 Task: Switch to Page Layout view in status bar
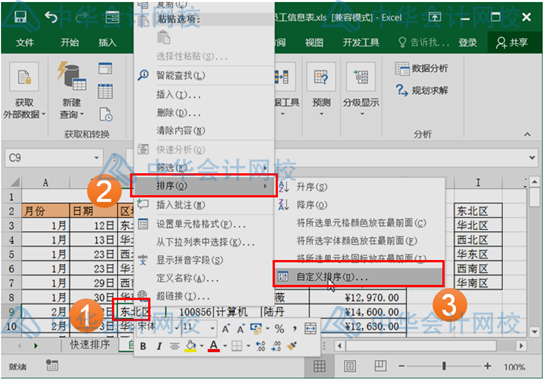pyautogui.click(x=350, y=366)
